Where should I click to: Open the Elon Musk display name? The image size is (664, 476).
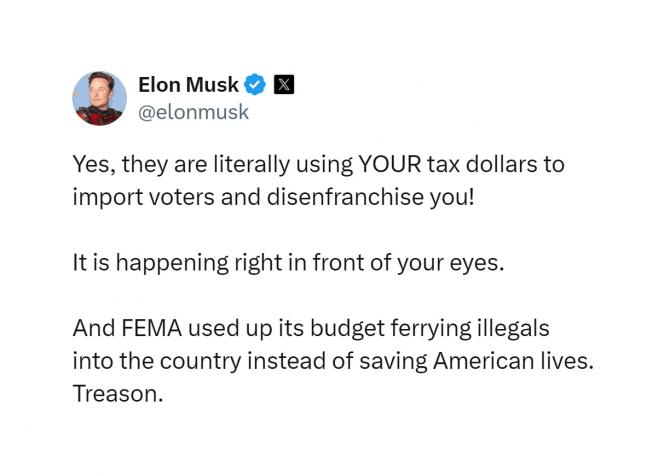189,85
